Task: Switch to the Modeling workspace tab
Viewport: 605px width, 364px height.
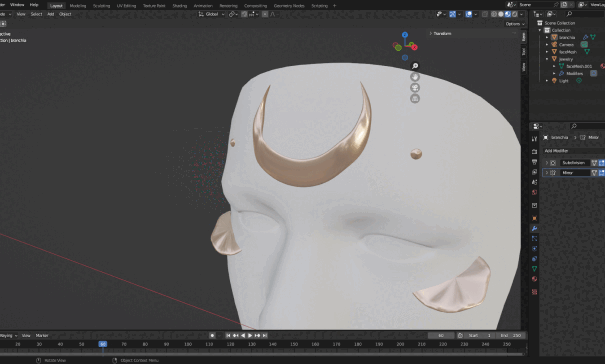Action: 78,6
